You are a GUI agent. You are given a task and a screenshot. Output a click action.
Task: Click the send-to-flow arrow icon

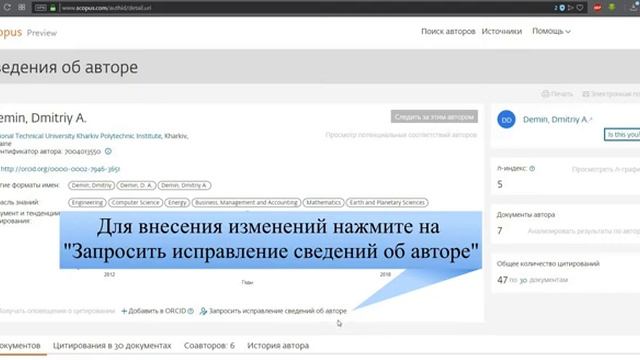coord(571,8)
